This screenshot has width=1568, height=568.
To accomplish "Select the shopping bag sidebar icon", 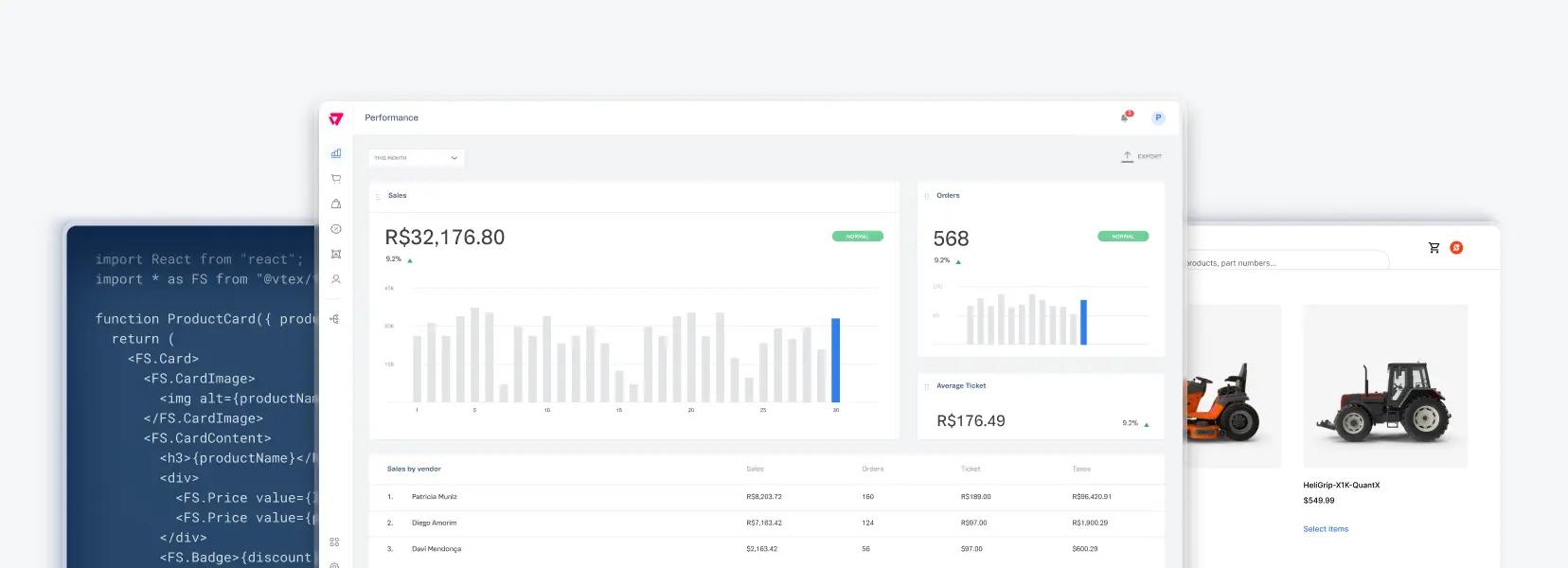I will [335, 204].
